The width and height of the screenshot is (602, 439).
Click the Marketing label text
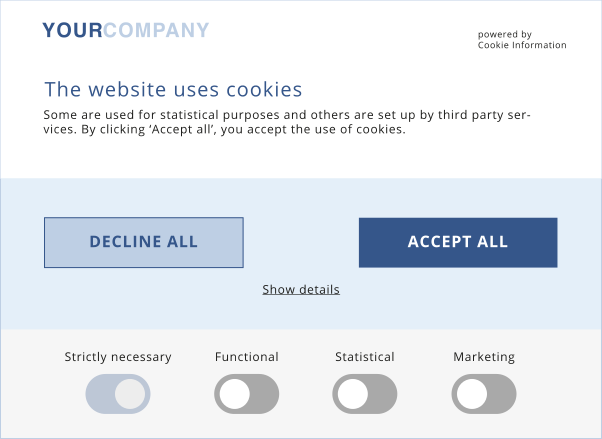484,357
